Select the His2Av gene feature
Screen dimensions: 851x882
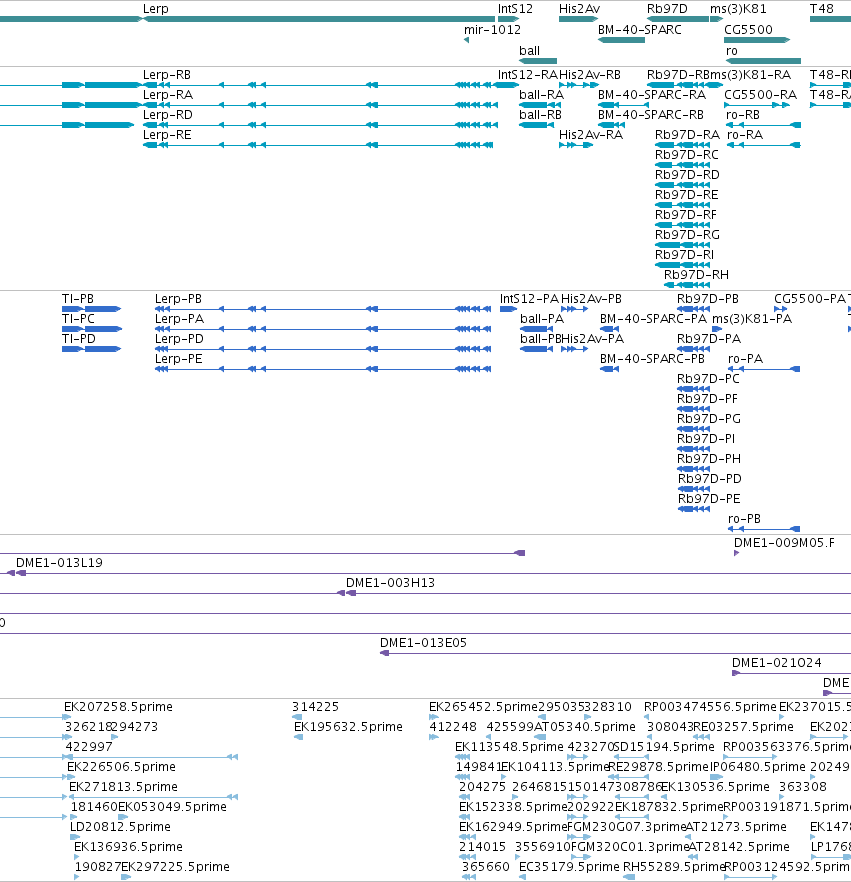(578, 19)
